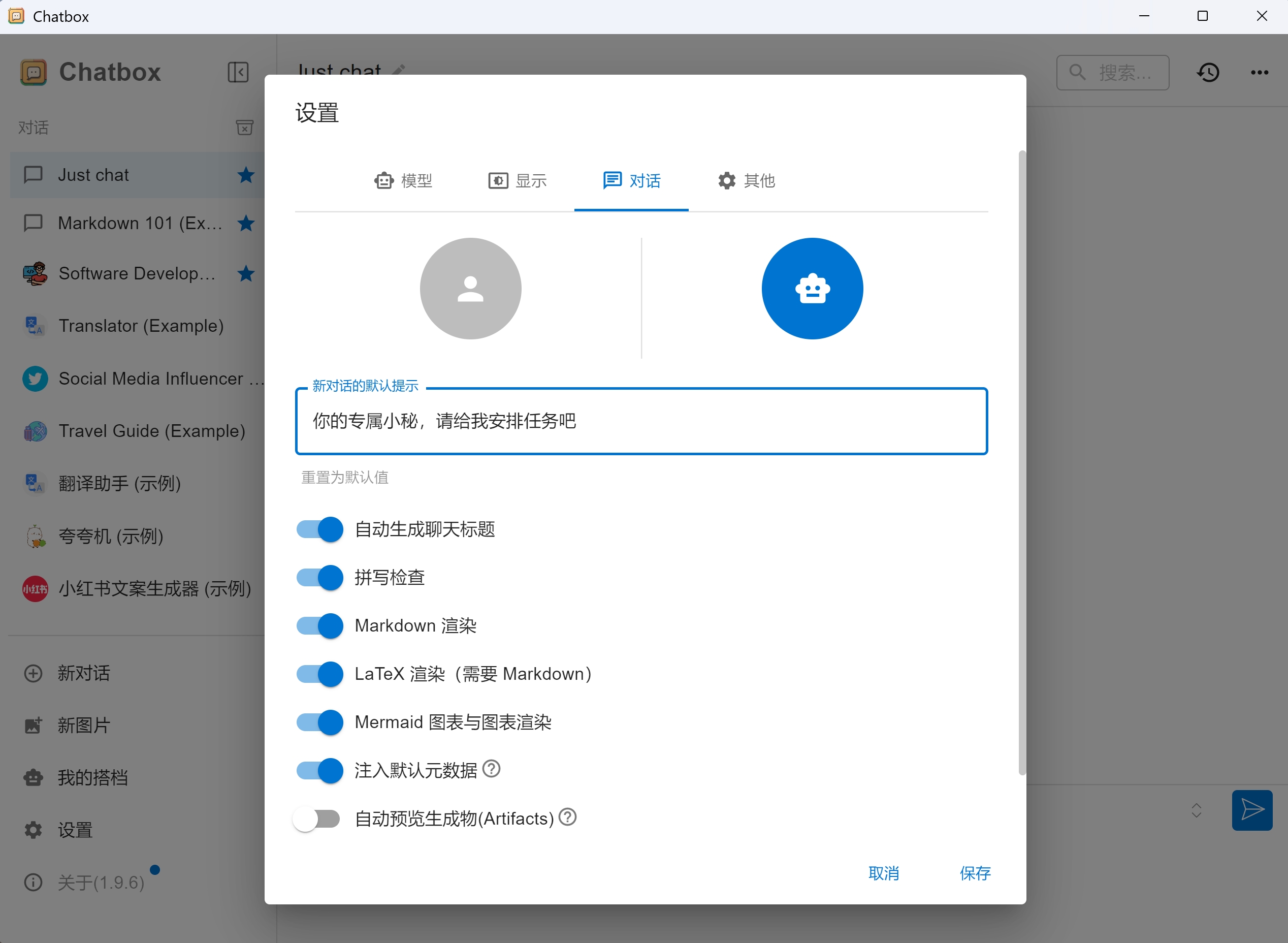
Task: Click 取消 to cancel settings
Action: (x=883, y=873)
